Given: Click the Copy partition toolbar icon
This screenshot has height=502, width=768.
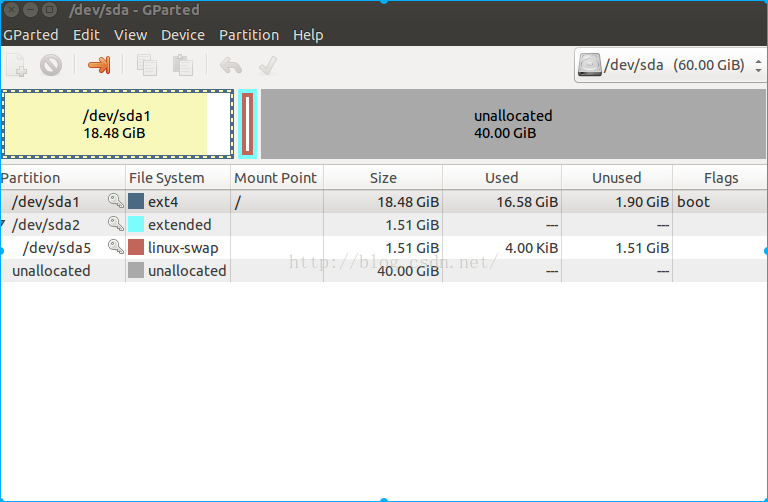Looking at the screenshot, I should 146,65.
